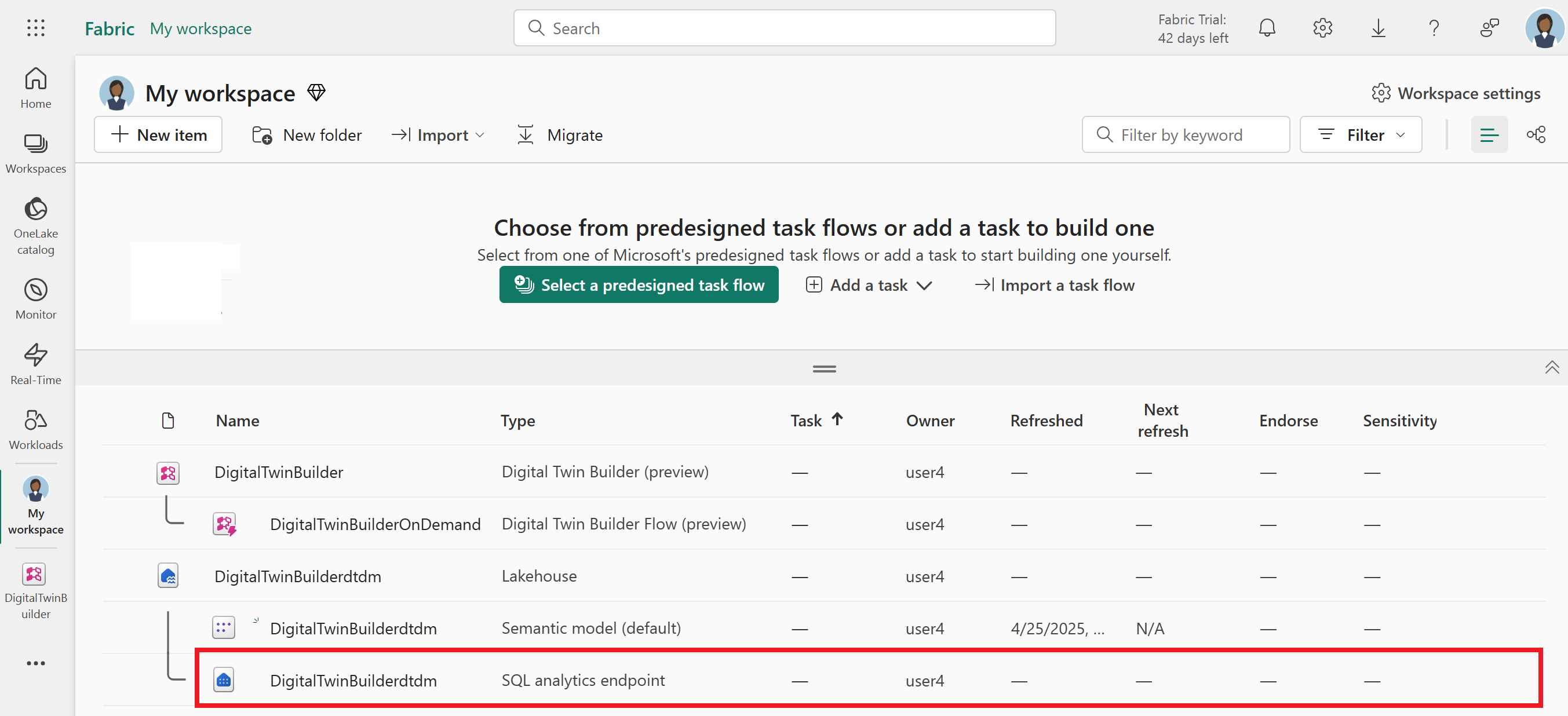Open settings gear in top bar
Viewport: 1568px width, 716px height.
point(1323,28)
